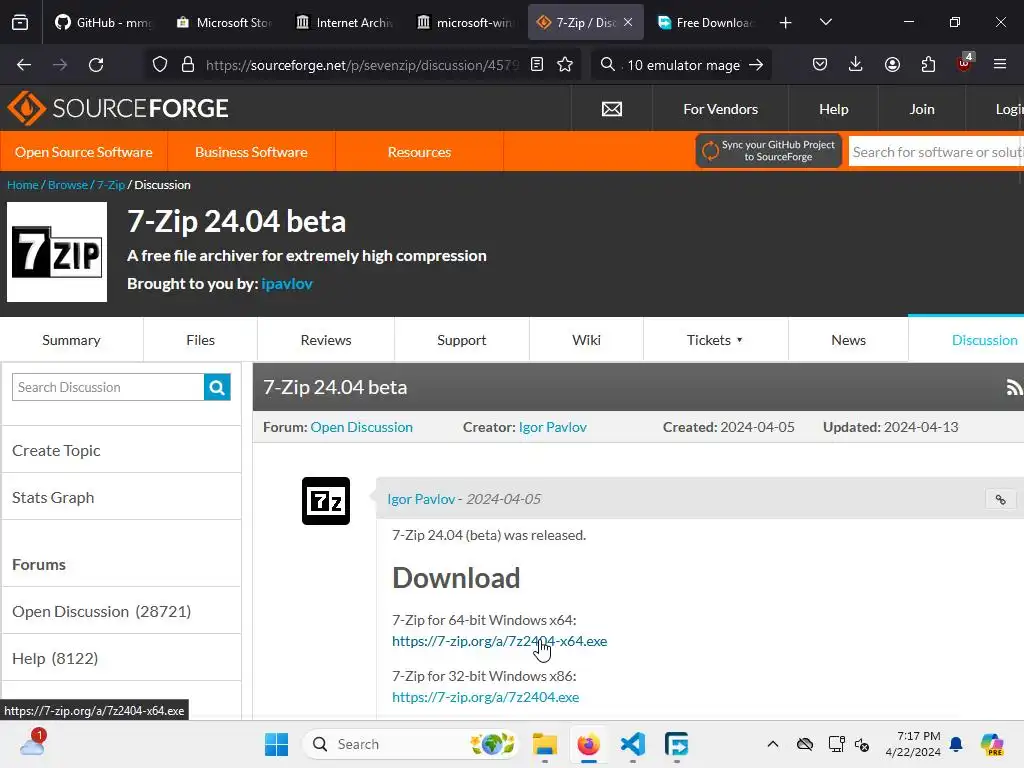
Task: Open Igor Pavlov creator link
Action: pyautogui.click(x=552, y=427)
